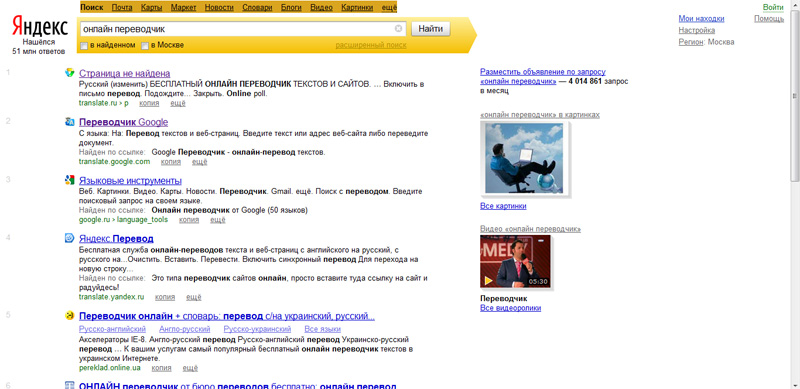Open 'копия' of translate.google.com result
This screenshot has width=800, height=389.
click(170, 162)
